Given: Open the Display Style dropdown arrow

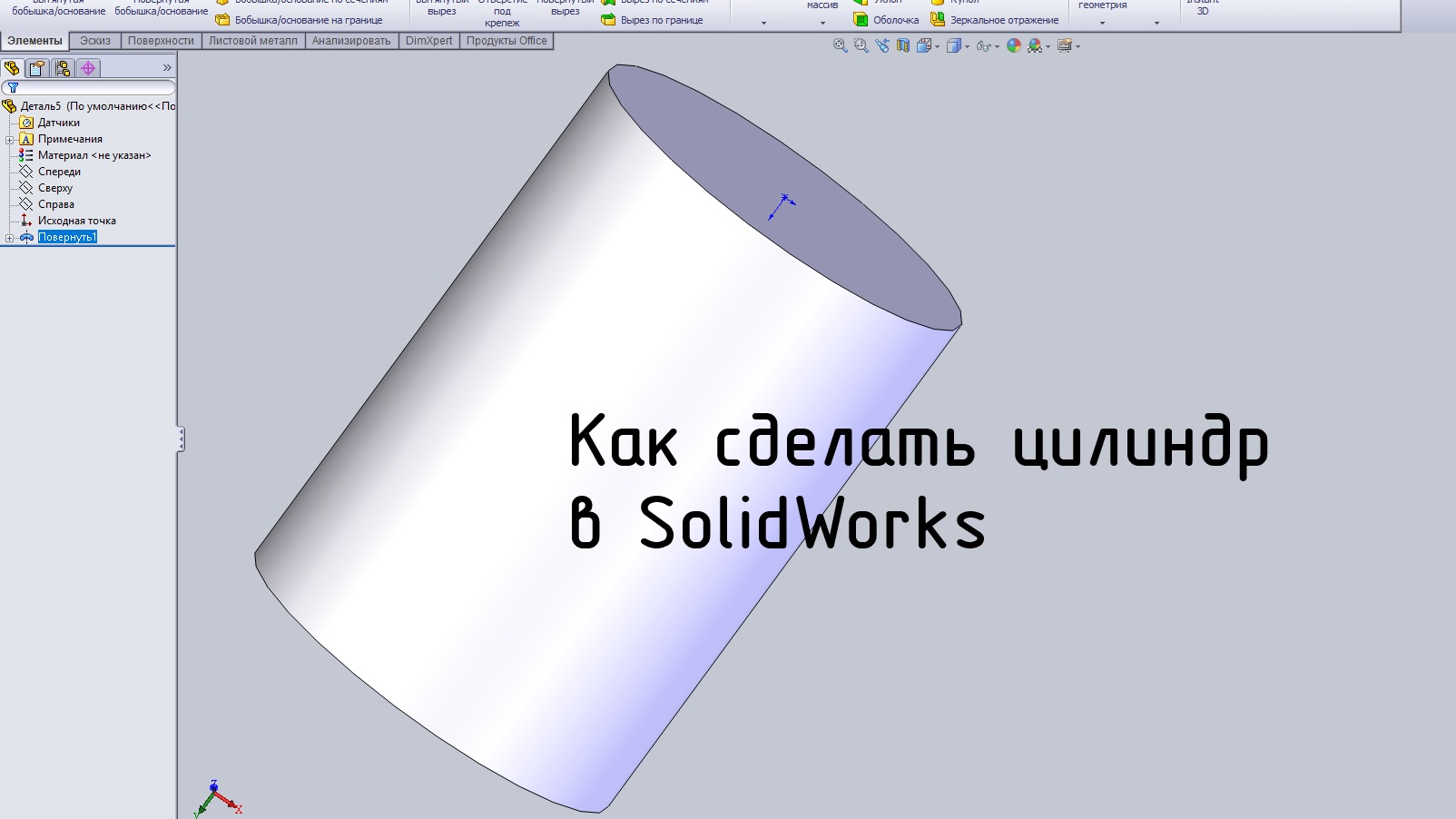Looking at the screenshot, I should [967, 46].
